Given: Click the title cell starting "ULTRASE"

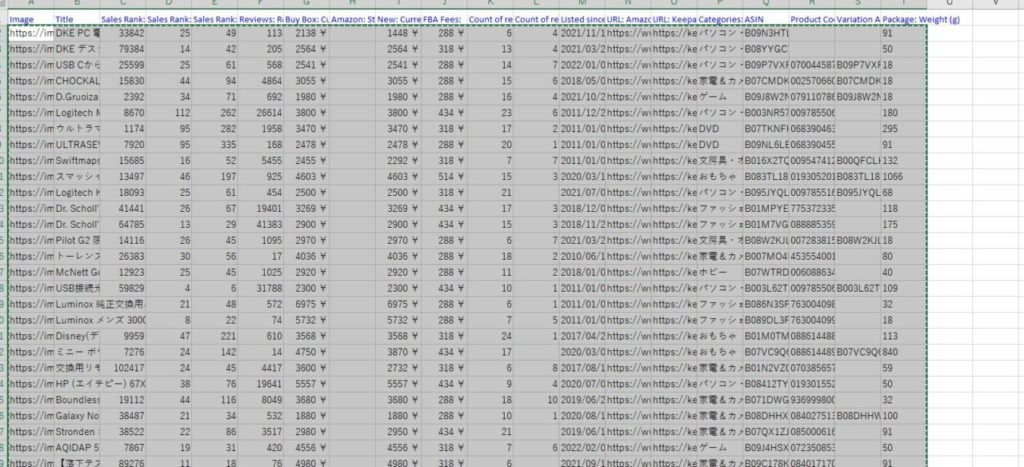Looking at the screenshot, I should click(76, 144).
